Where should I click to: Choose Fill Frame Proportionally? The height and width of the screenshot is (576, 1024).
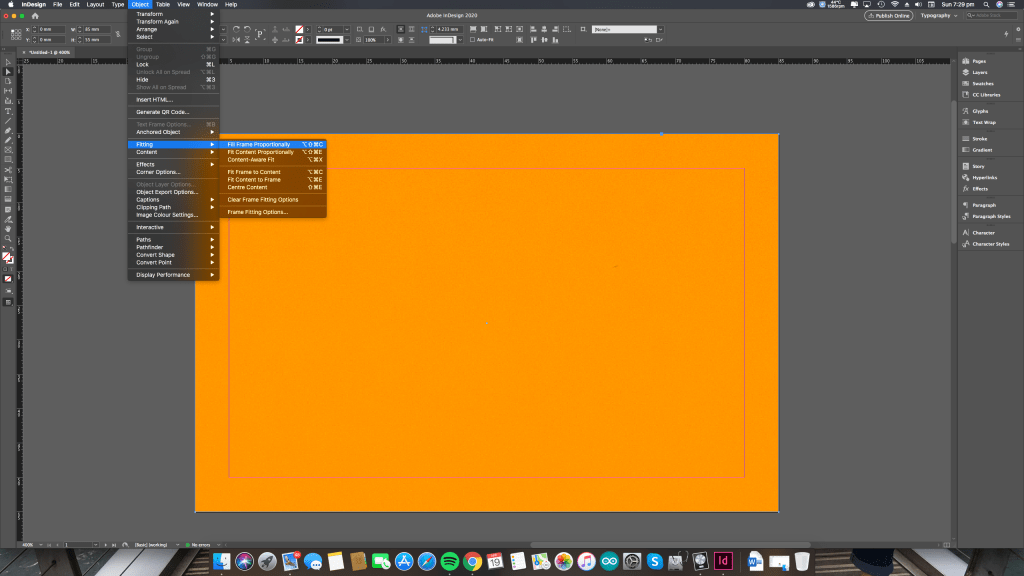(259, 144)
